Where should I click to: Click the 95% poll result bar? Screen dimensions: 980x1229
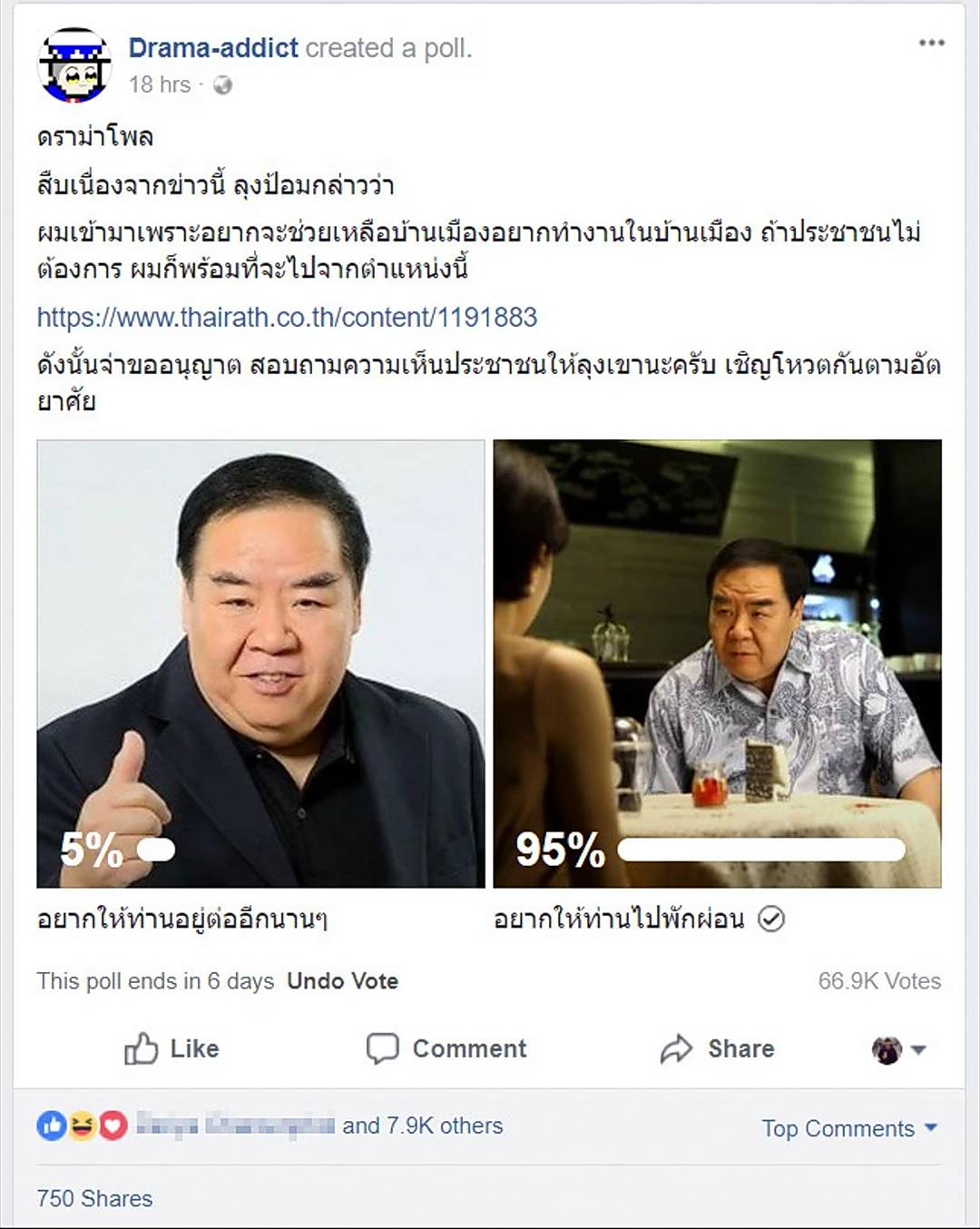(761, 850)
